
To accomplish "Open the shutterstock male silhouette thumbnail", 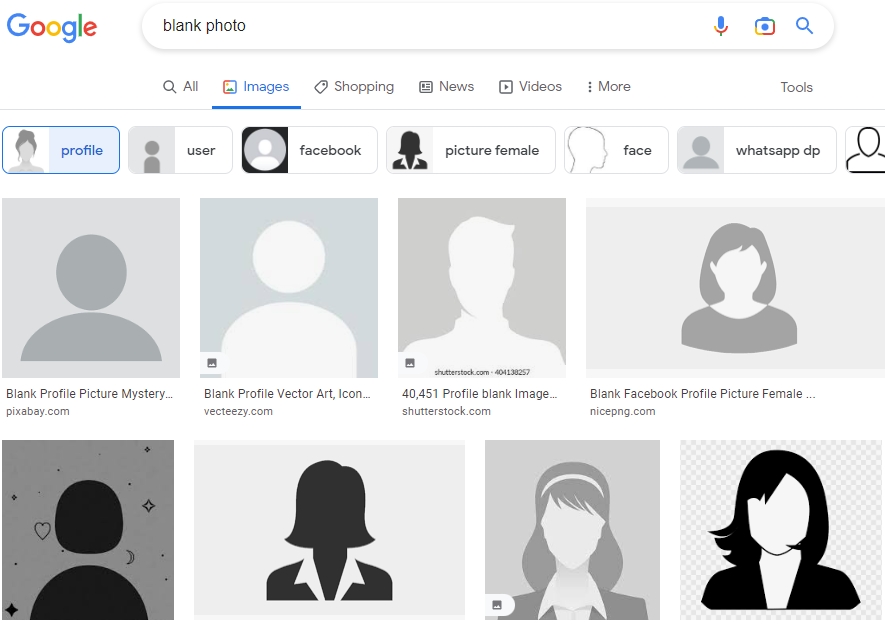I will [x=482, y=288].
